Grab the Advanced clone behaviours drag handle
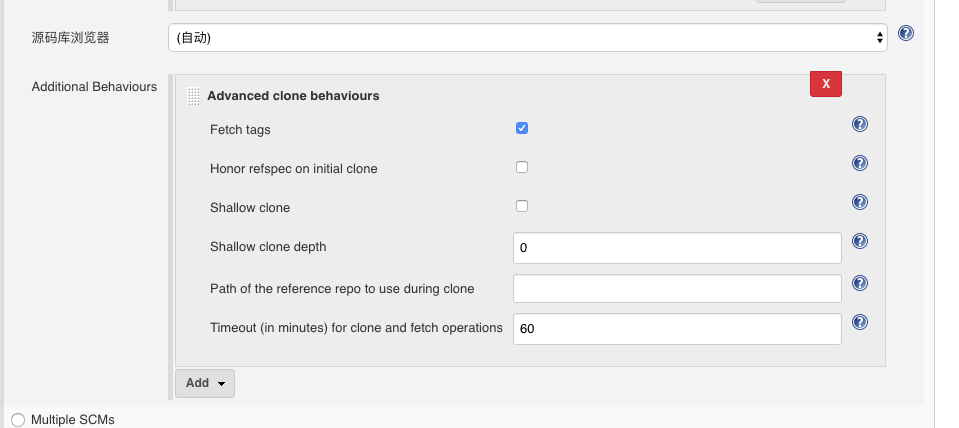 (x=193, y=96)
